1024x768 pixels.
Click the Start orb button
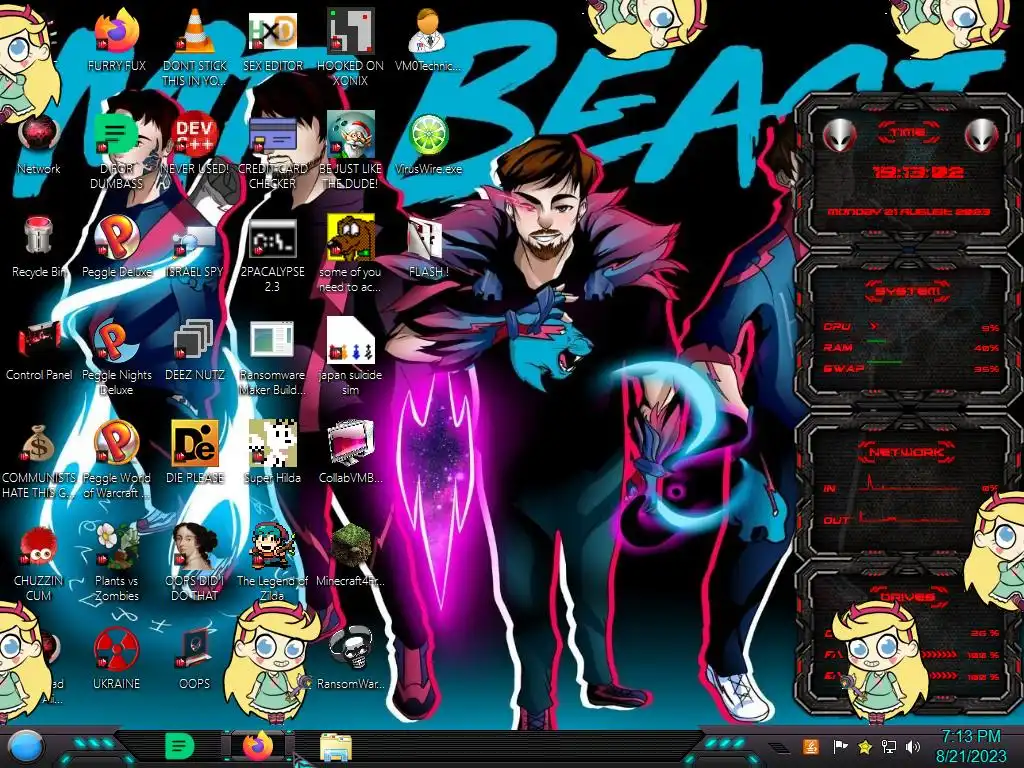click(x=27, y=748)
